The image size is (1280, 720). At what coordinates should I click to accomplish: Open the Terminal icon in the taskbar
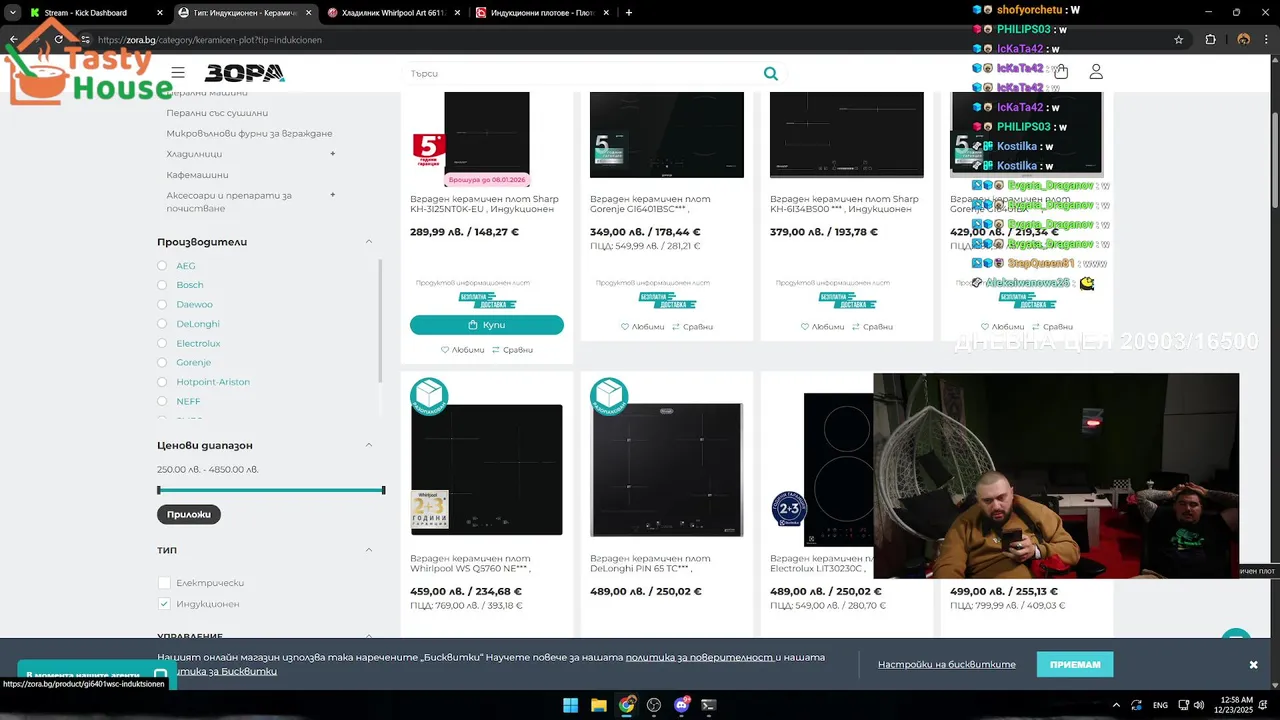(x=709, y=705)
